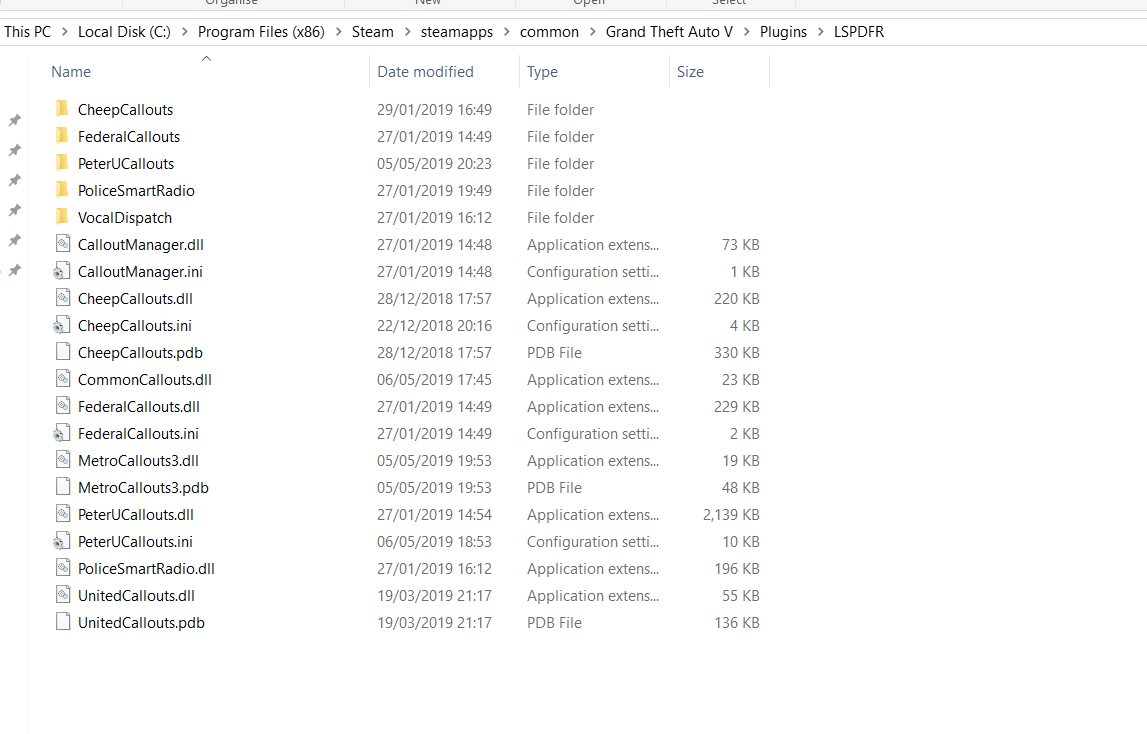
Task: Click the PeterUCallouts folder icon
Action: [63, 163]
